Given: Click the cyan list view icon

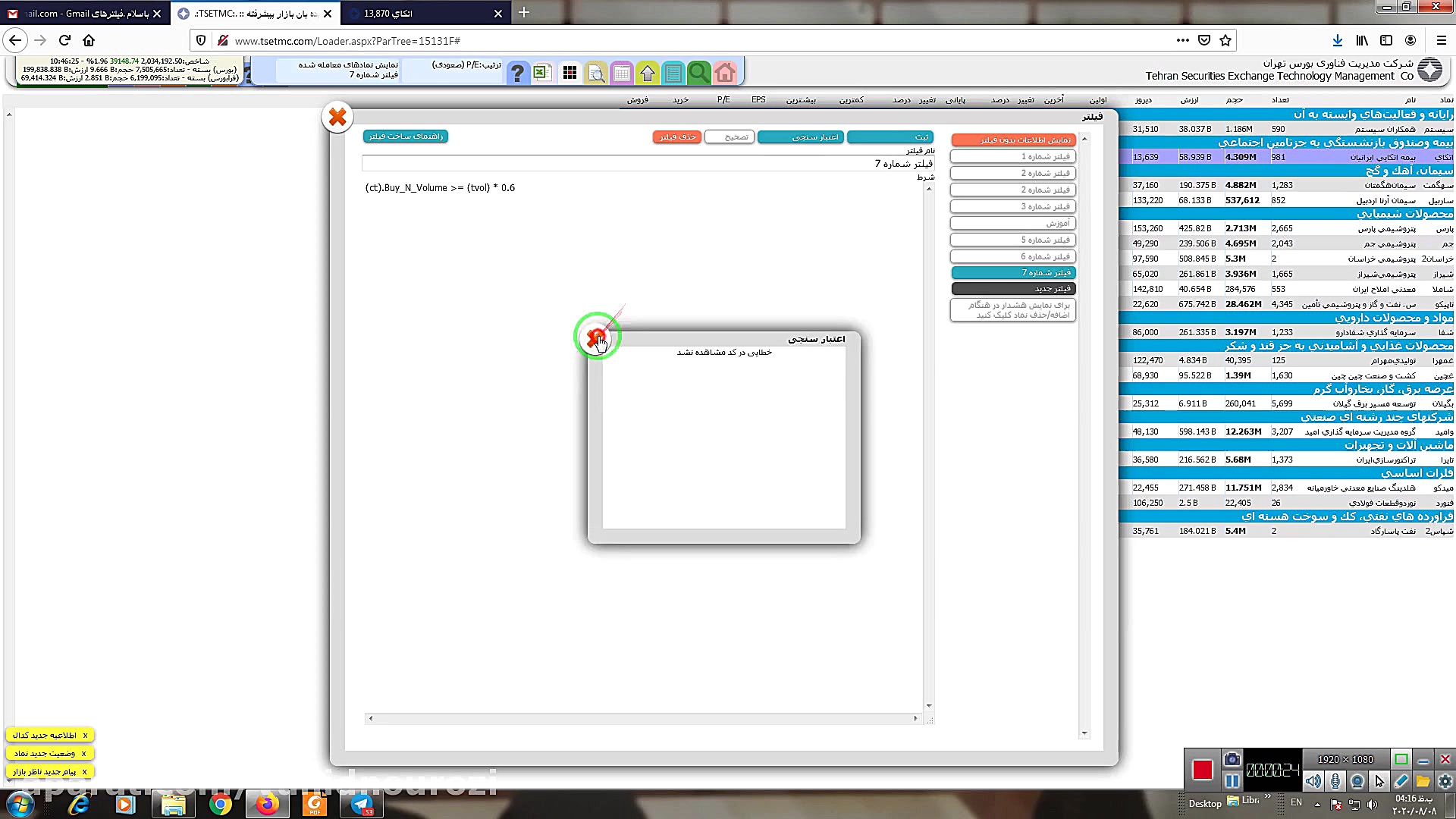Looking at the screenshot, I should pyautogui.click(x=673, y=73).
